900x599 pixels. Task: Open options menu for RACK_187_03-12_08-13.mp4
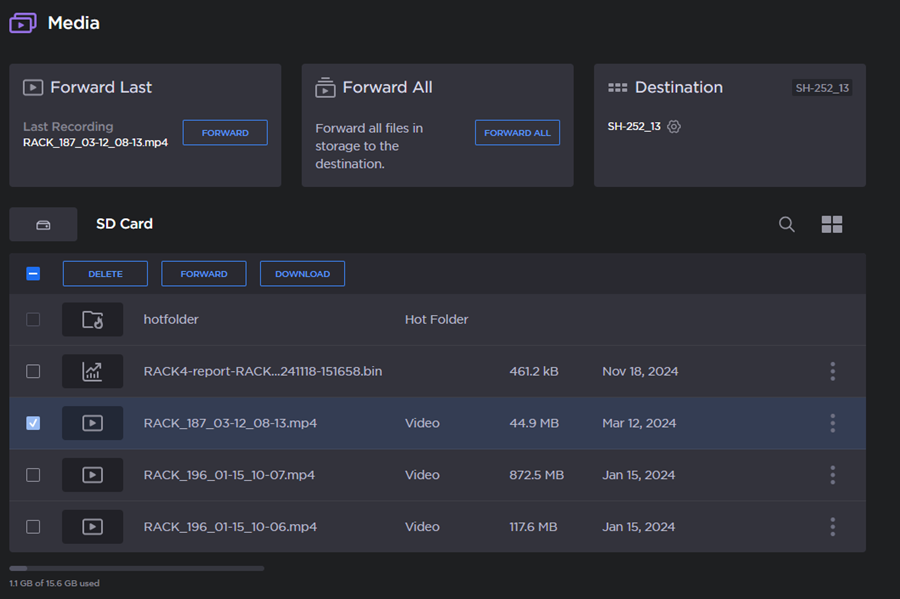[x=832, y=424]
